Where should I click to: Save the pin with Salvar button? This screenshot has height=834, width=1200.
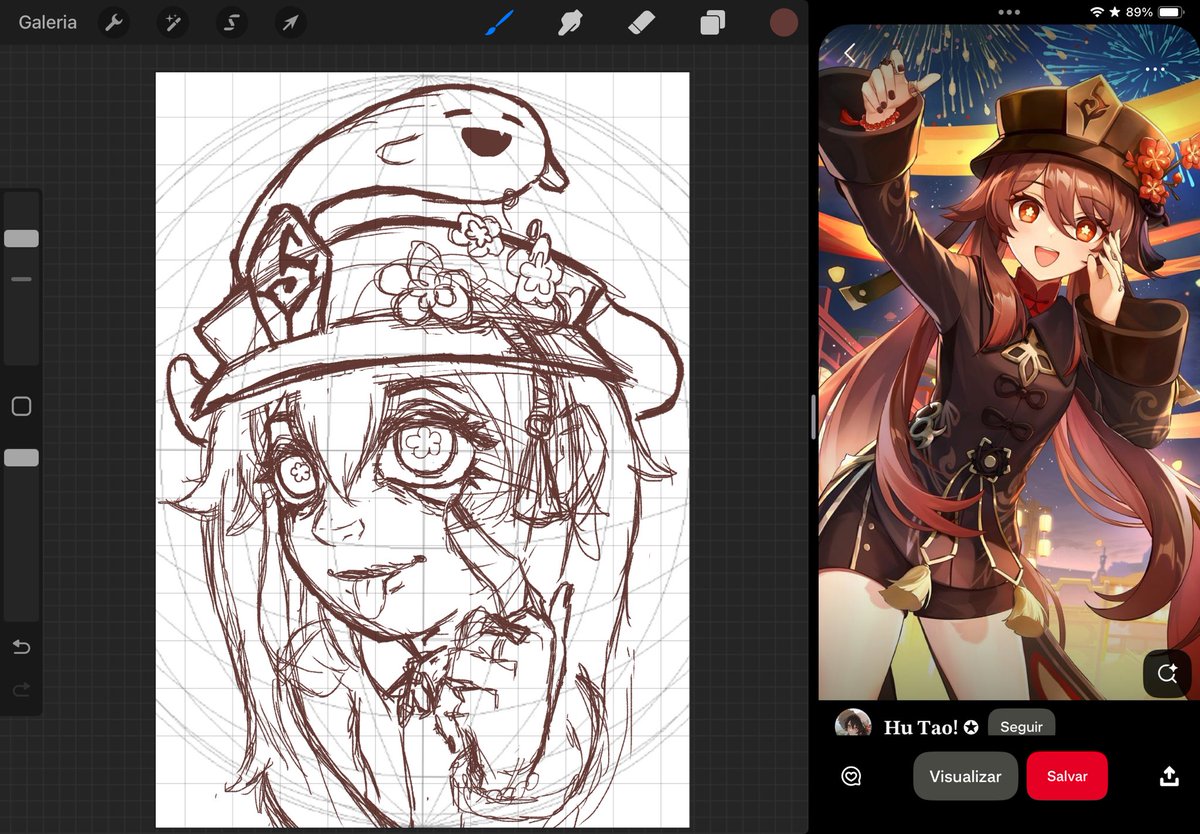pyautogui.click(x=1067, y=776)
